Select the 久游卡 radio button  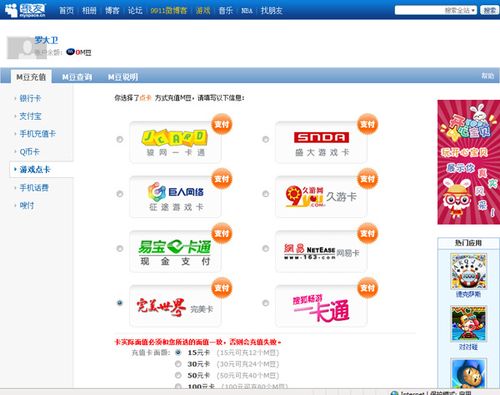click(x=266, y=194)
